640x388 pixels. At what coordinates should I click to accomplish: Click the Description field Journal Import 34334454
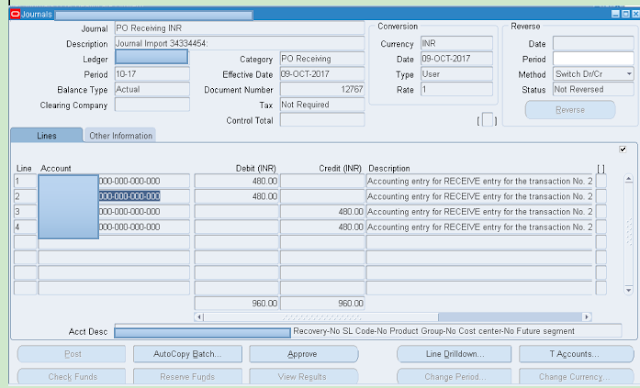pyautogui.click(x=240, y=43)
